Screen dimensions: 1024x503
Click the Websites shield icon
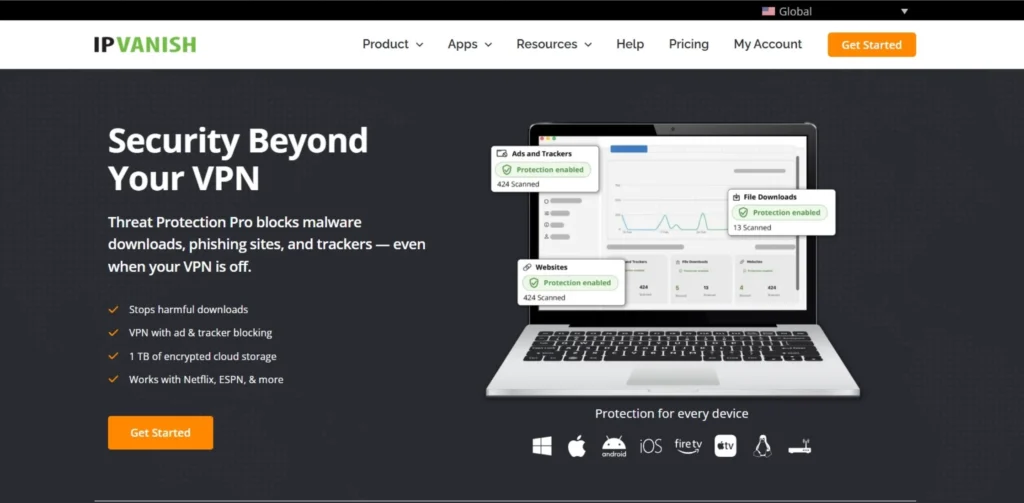coord(534,283)
